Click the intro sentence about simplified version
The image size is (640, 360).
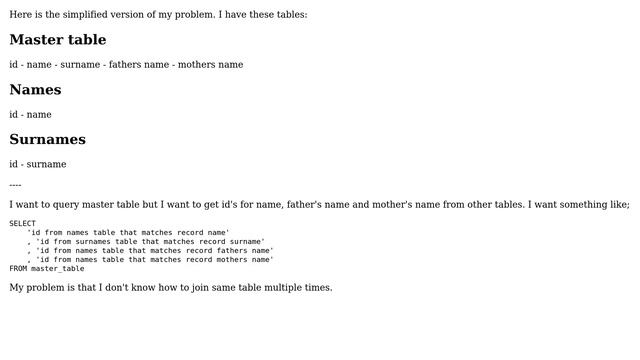pos(158,15)
